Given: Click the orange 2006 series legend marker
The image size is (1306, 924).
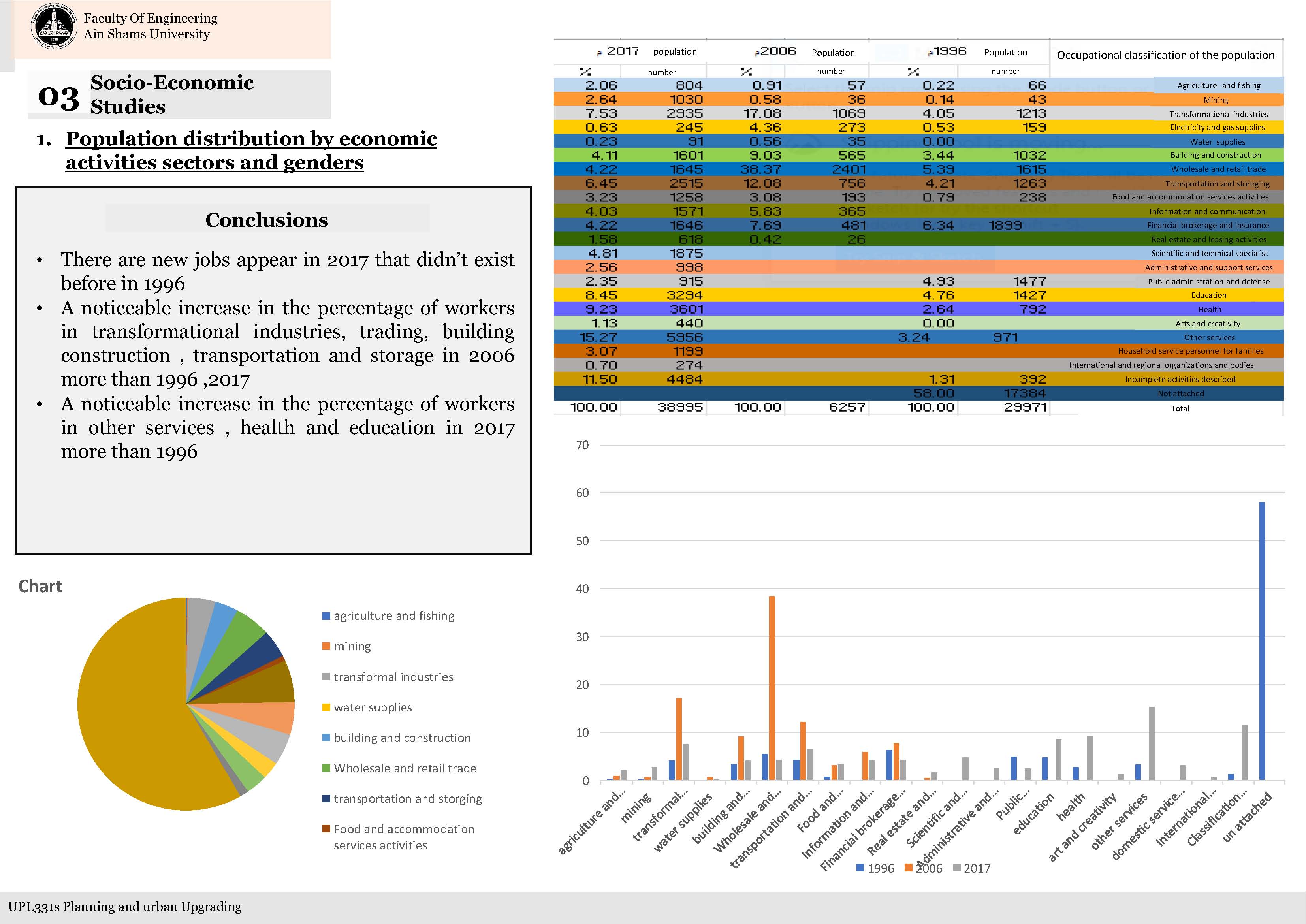Looking at the screenshot, I should click(x=909, y=868).
